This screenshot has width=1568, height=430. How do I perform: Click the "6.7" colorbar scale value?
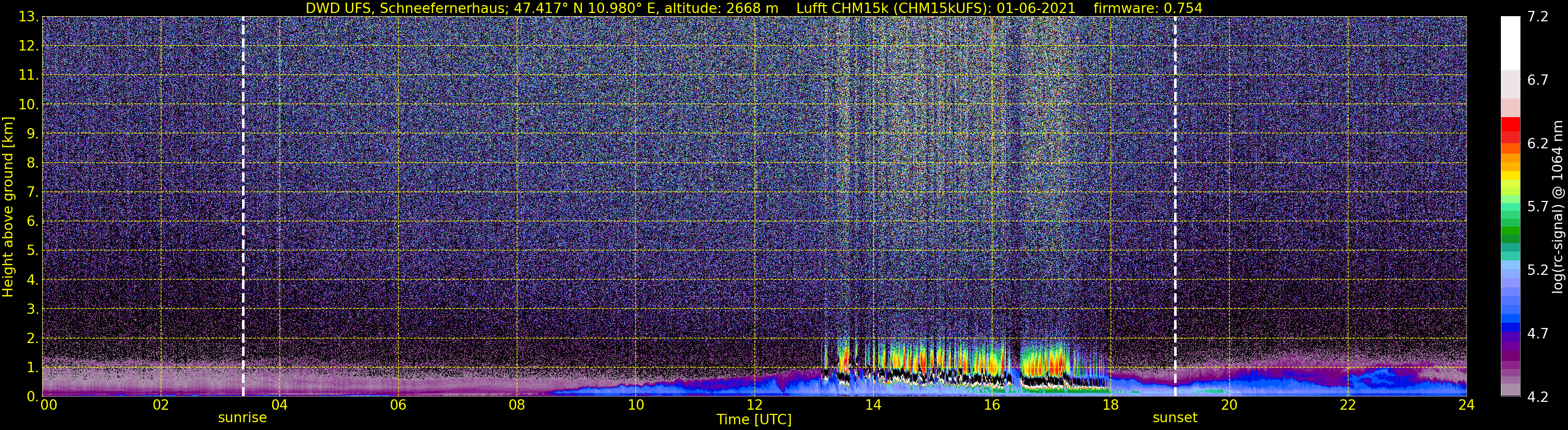pos(1538,80)
